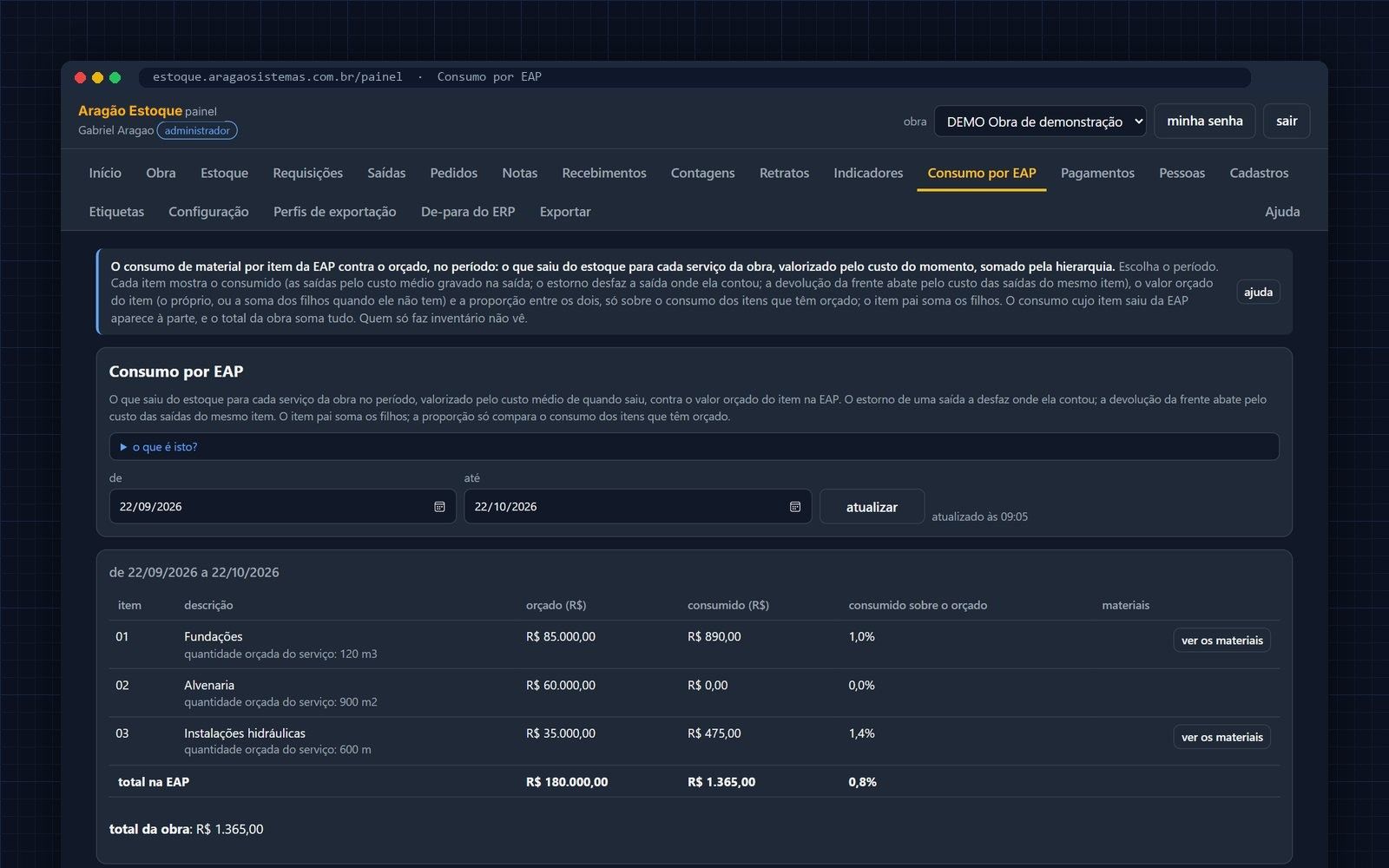Open the De-para do ERP tab

[468, 212]
